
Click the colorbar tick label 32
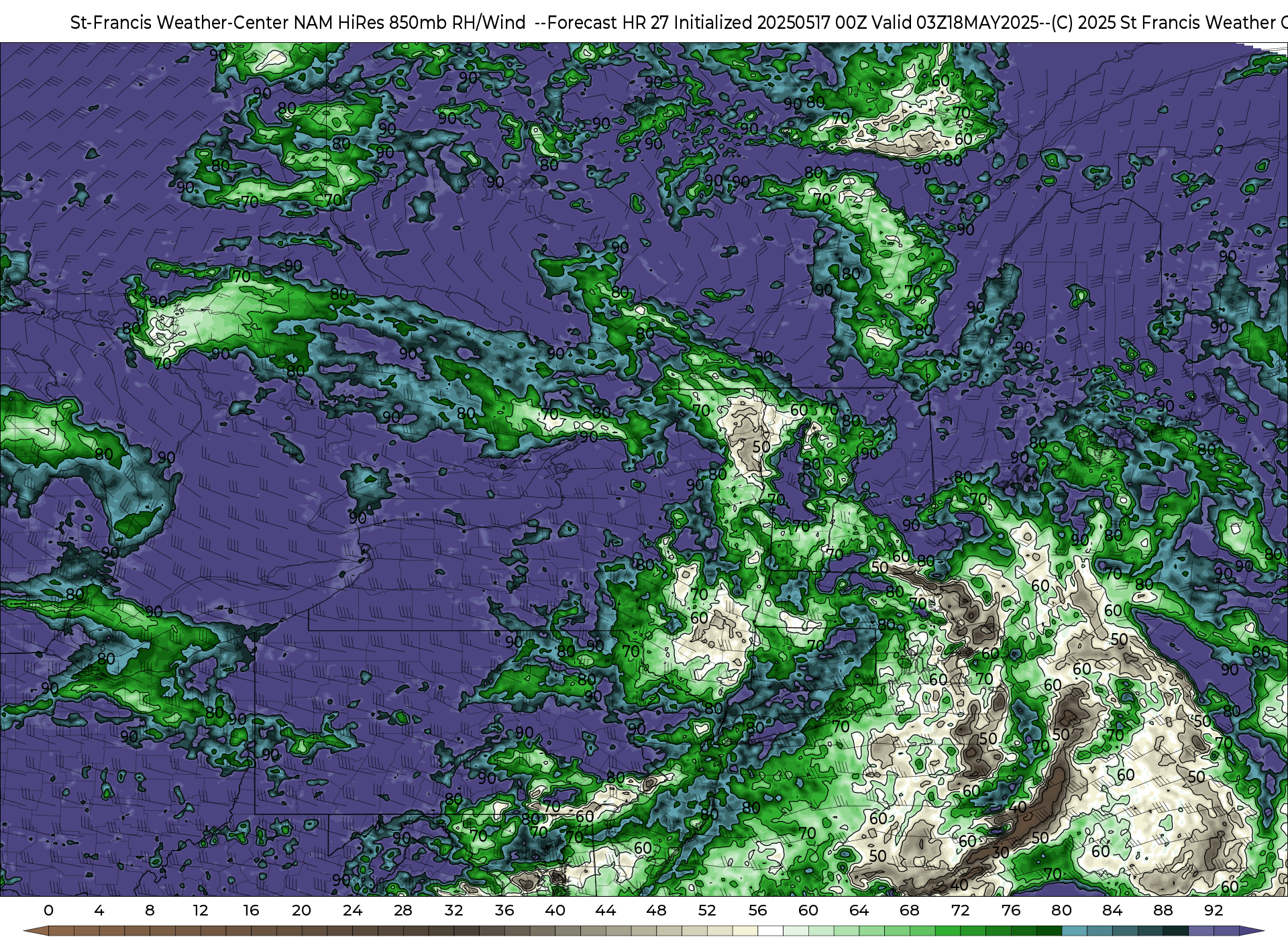[453, 910]
